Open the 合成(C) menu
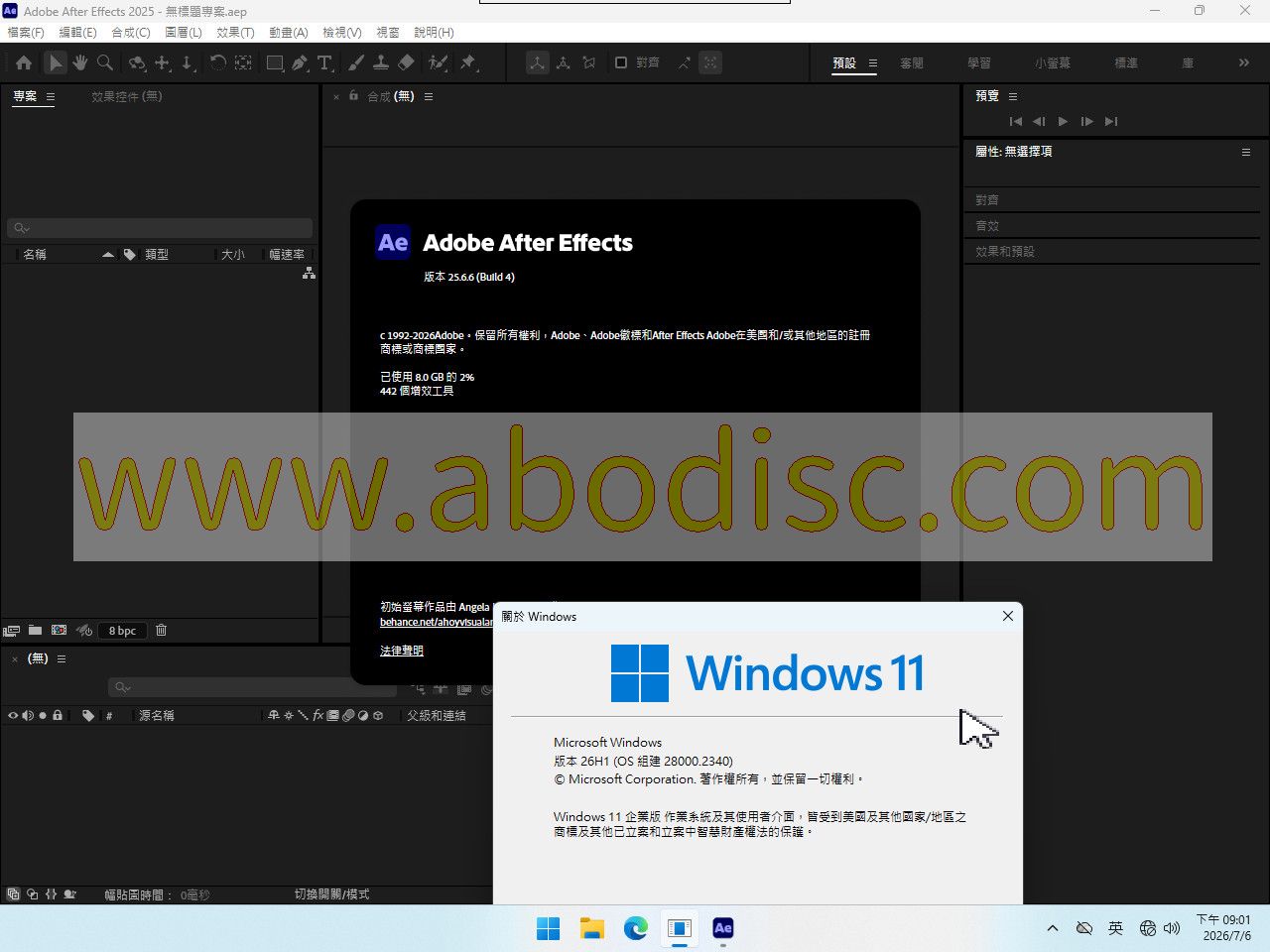This screenshot has width=1270, height=952. (131, 32)
